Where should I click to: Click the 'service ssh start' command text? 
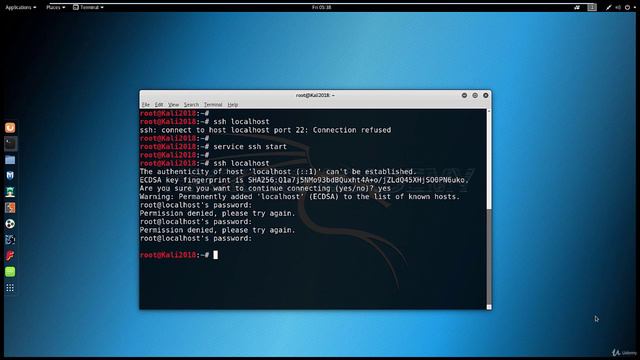250,147
